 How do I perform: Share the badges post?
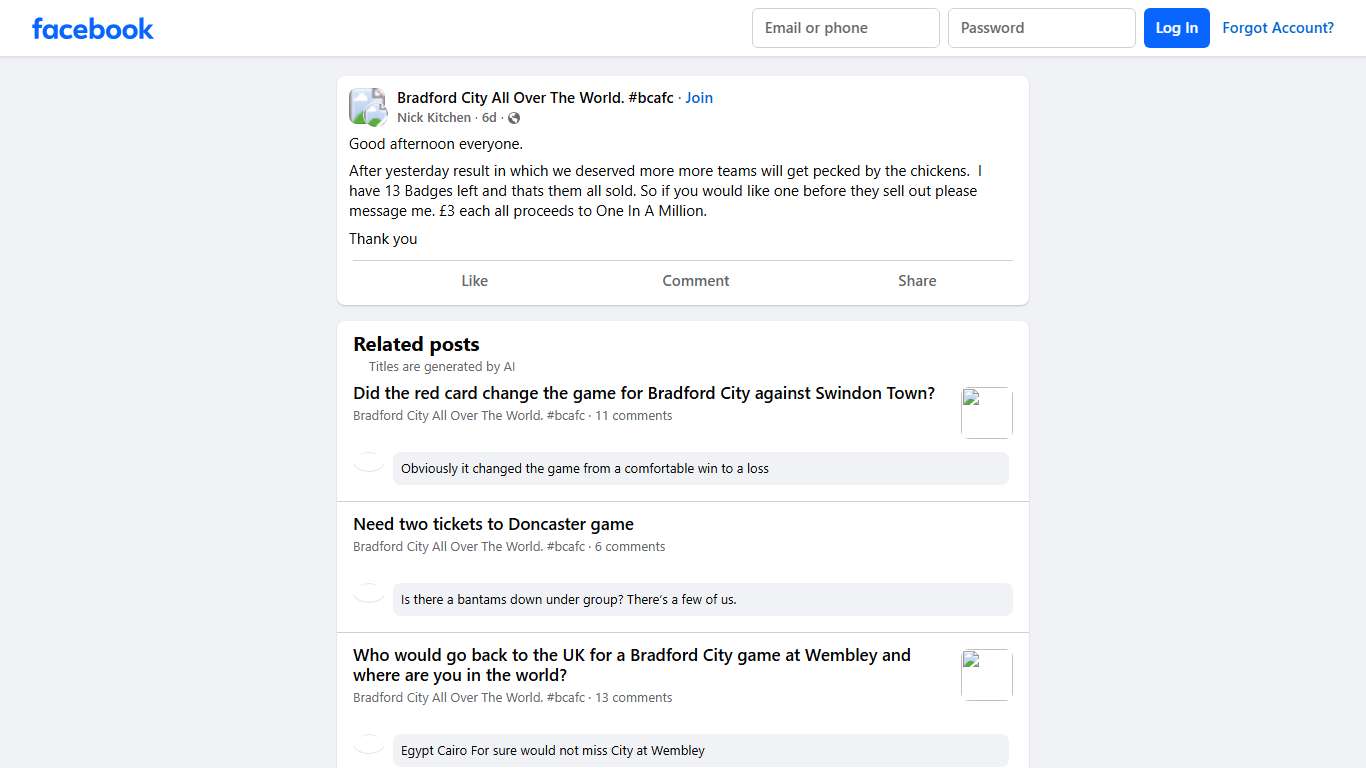[x=916, y=281]
